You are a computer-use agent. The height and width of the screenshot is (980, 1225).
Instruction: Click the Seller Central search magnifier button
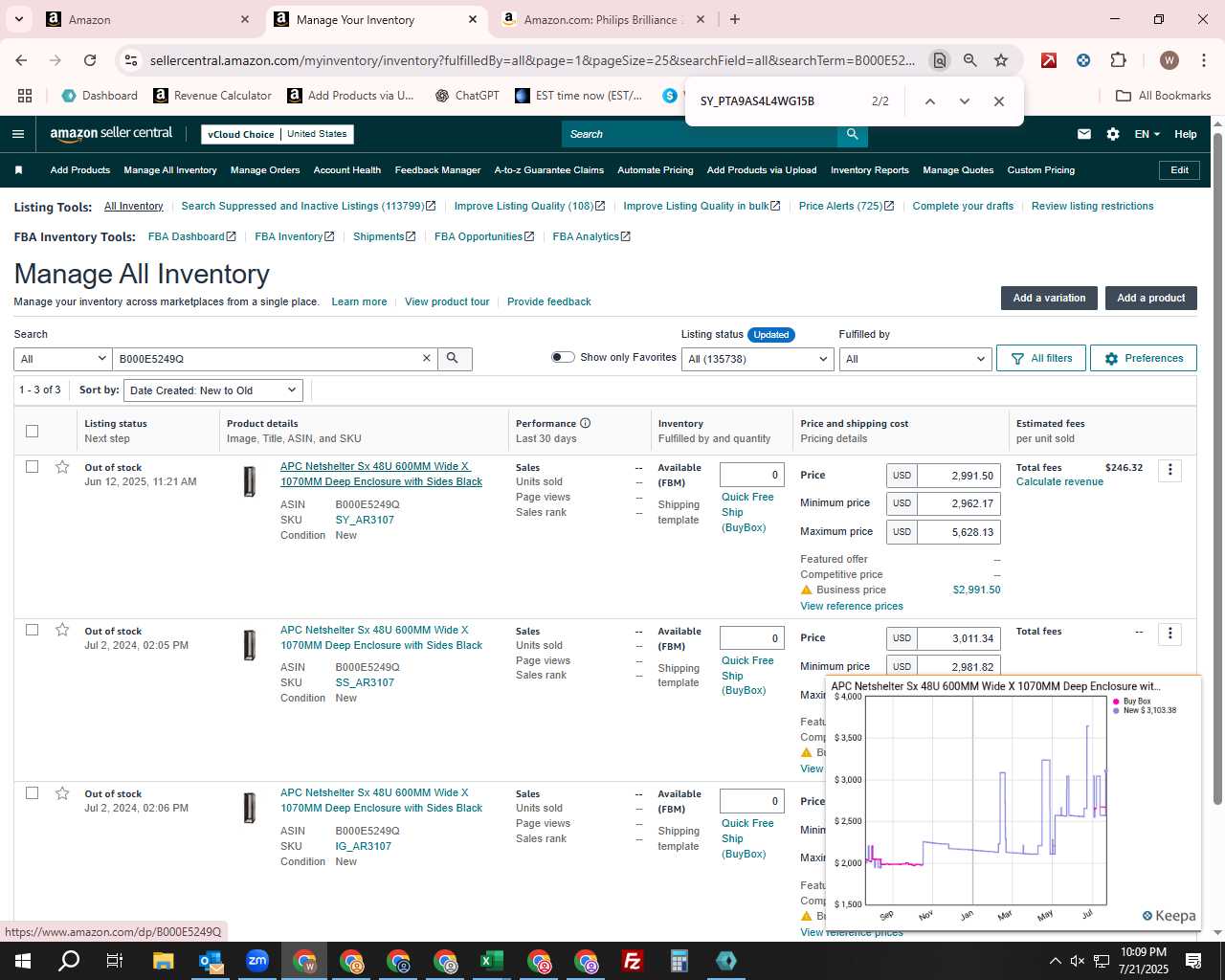tap(852, 134)
